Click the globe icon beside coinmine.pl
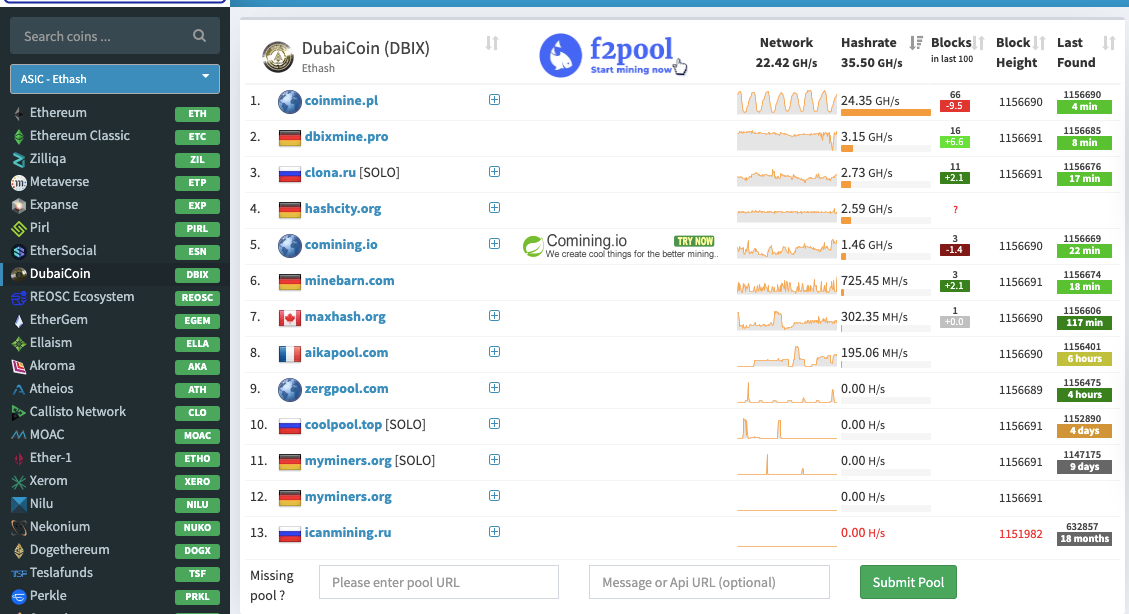 [289, 101]
